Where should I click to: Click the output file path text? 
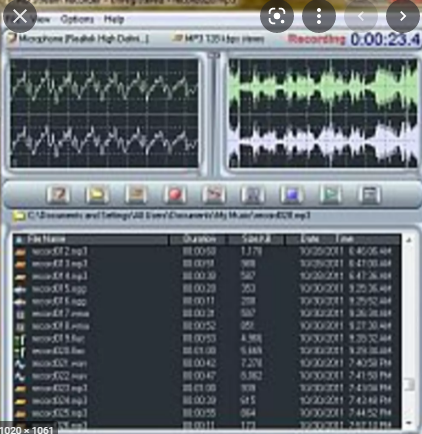[169, 216]
